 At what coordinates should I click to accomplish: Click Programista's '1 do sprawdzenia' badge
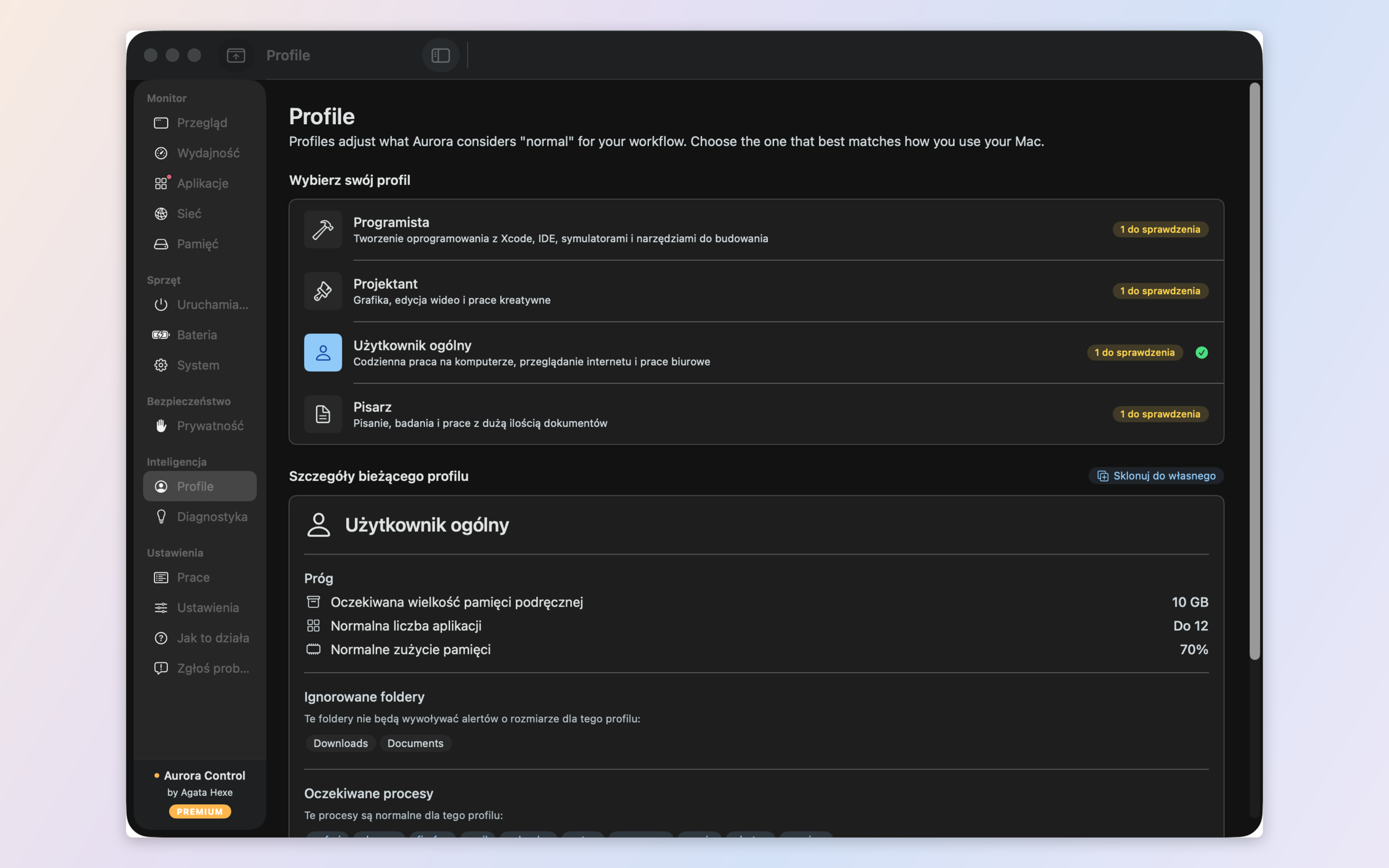(x=1160, y=229)
